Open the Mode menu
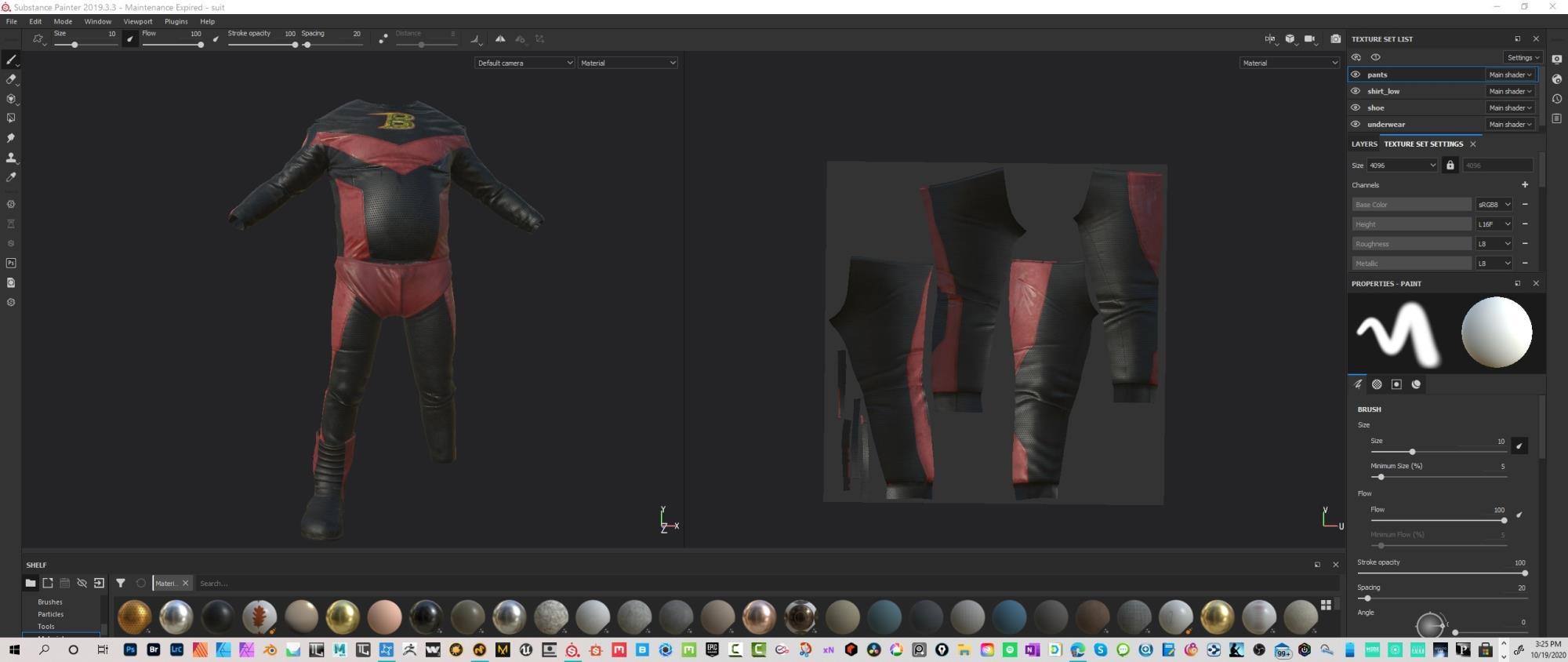The width and height of the screenshot is (1568, 662). [x=63, y=21]
